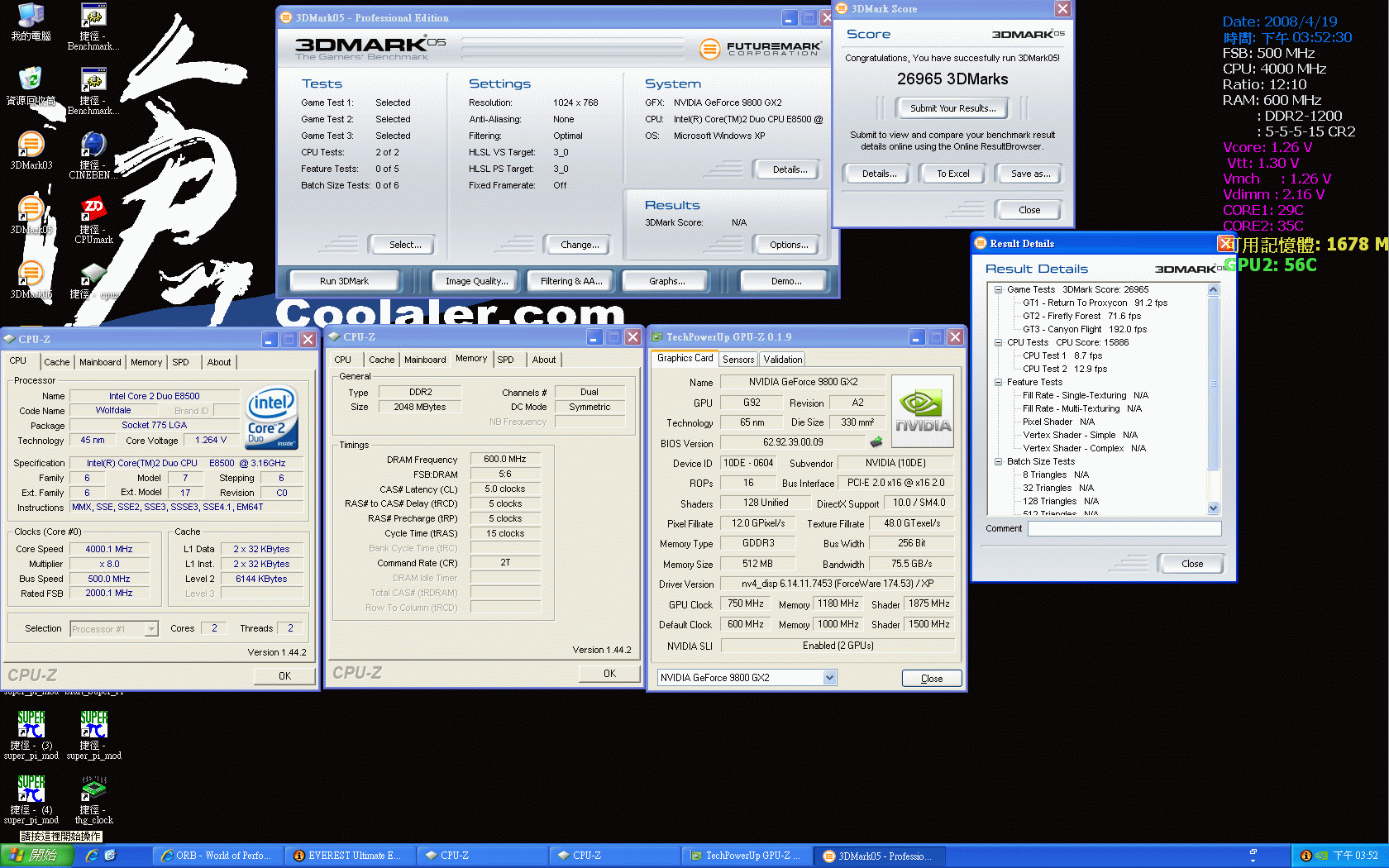Click Run 3DMark button

click(344, 281)
